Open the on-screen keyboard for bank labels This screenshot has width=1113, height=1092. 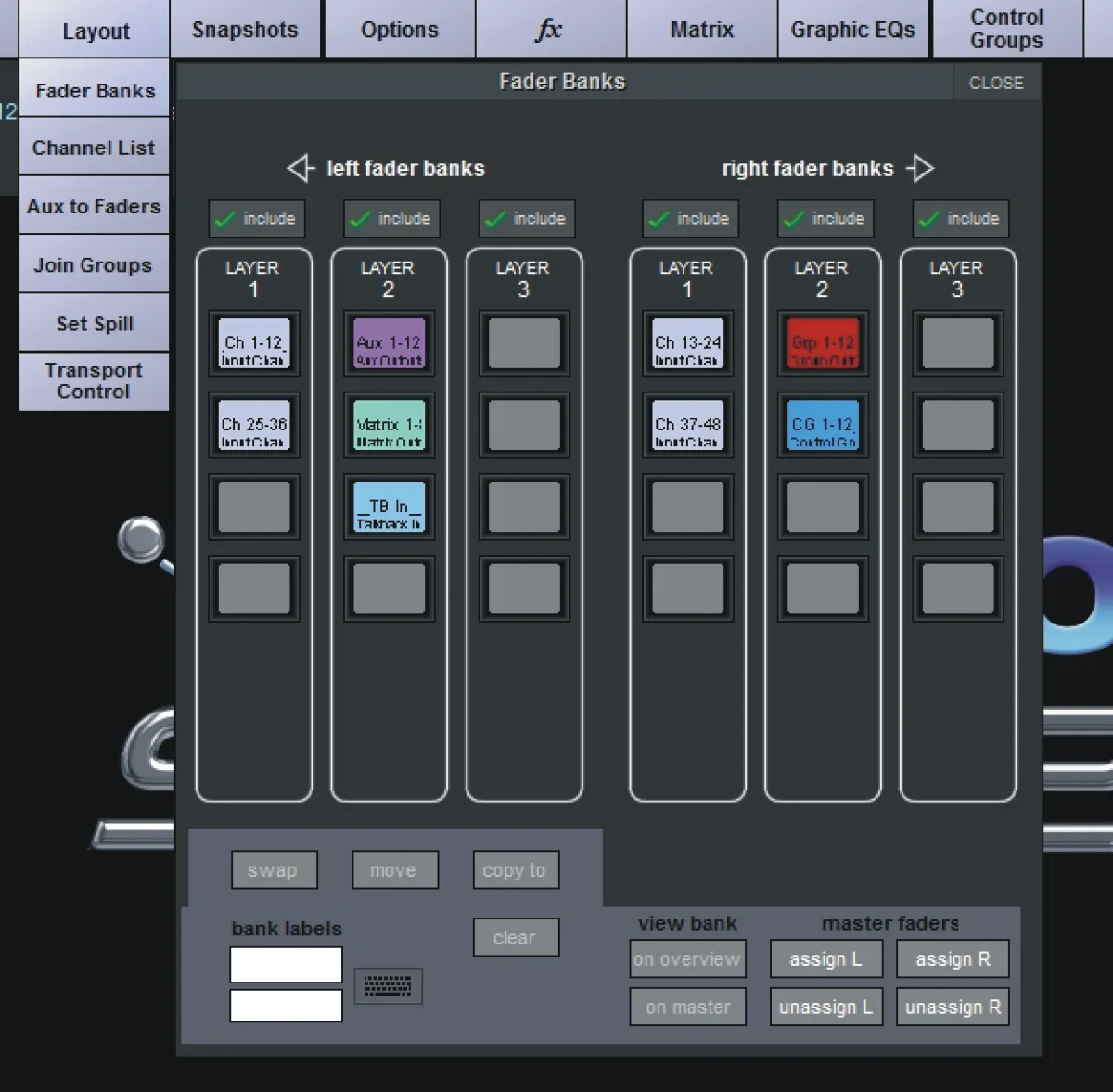point(388,985)
